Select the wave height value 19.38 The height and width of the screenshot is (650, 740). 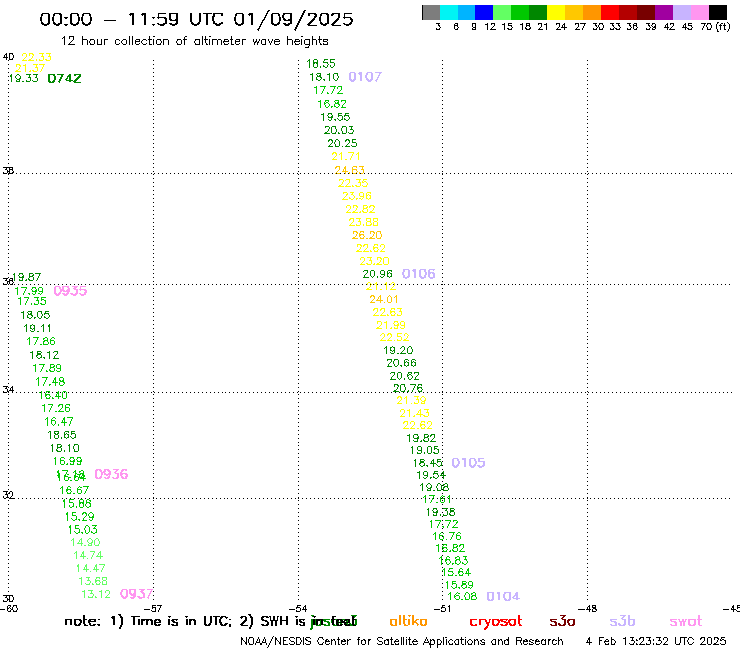441,512
